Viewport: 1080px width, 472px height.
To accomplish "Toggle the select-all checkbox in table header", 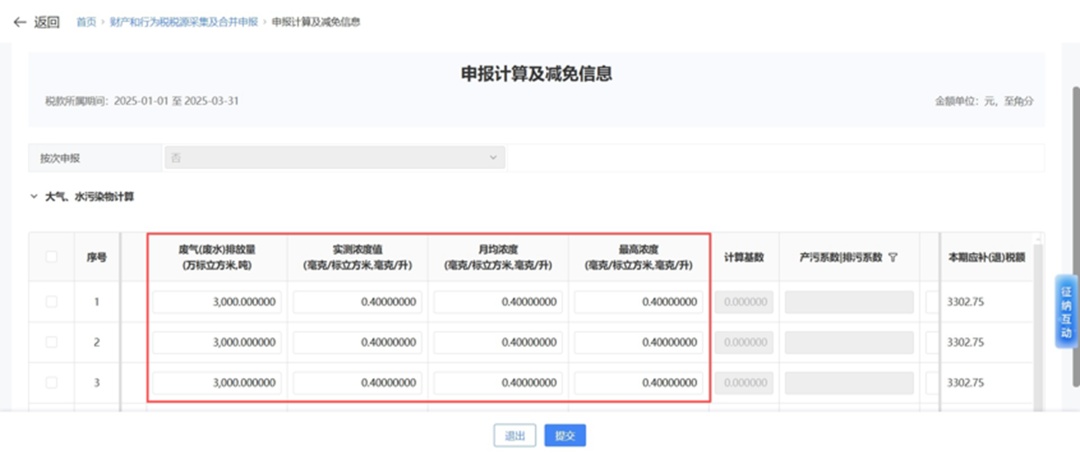I will [x=51, y=257].
